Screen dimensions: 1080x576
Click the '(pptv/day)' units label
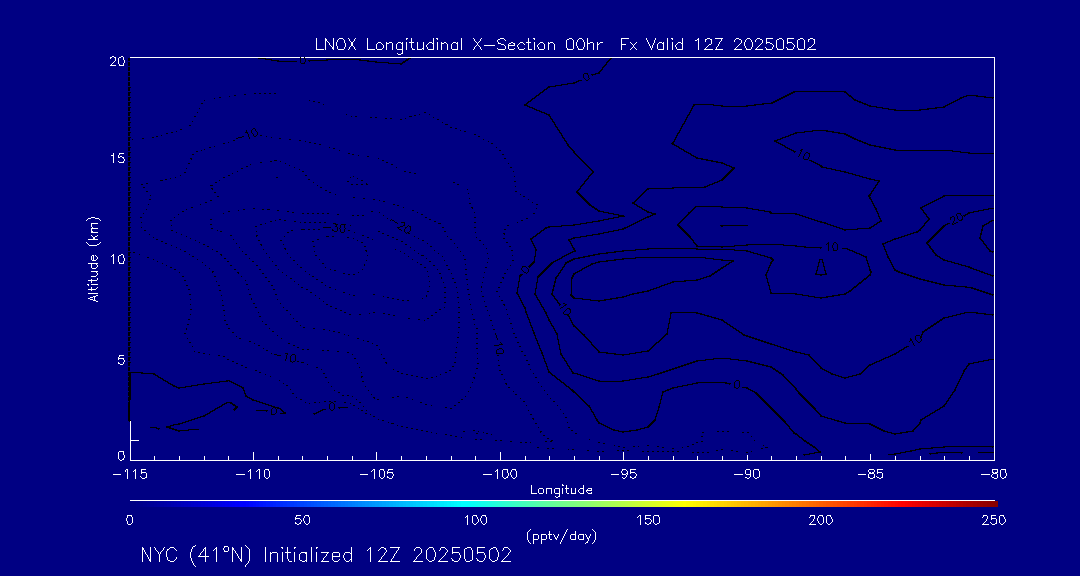(x=561, y=536)
